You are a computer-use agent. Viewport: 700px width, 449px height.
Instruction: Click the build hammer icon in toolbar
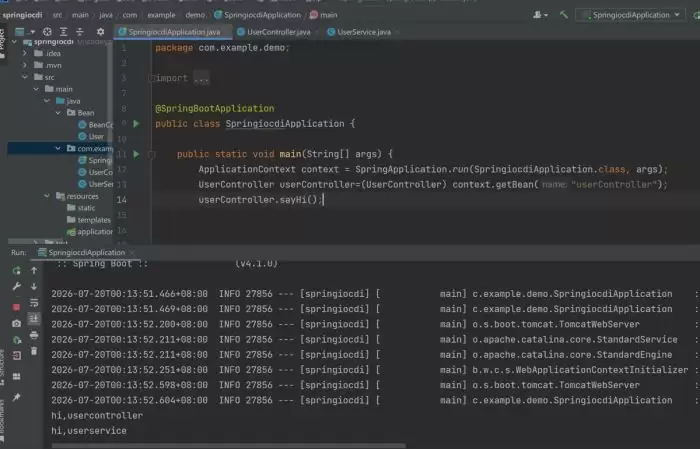click(564, 15)
